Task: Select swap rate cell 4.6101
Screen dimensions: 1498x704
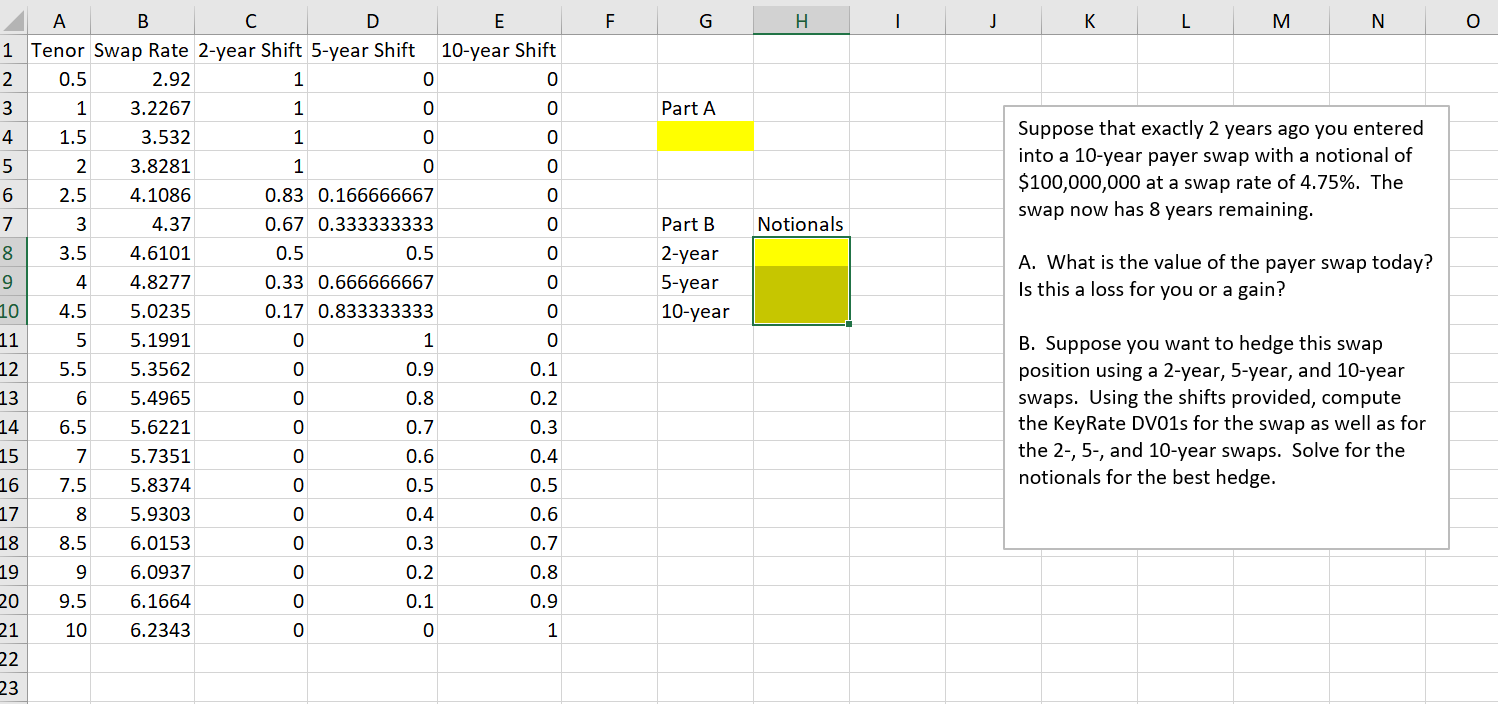Action: pyautogui.click(x=143, y=253)
